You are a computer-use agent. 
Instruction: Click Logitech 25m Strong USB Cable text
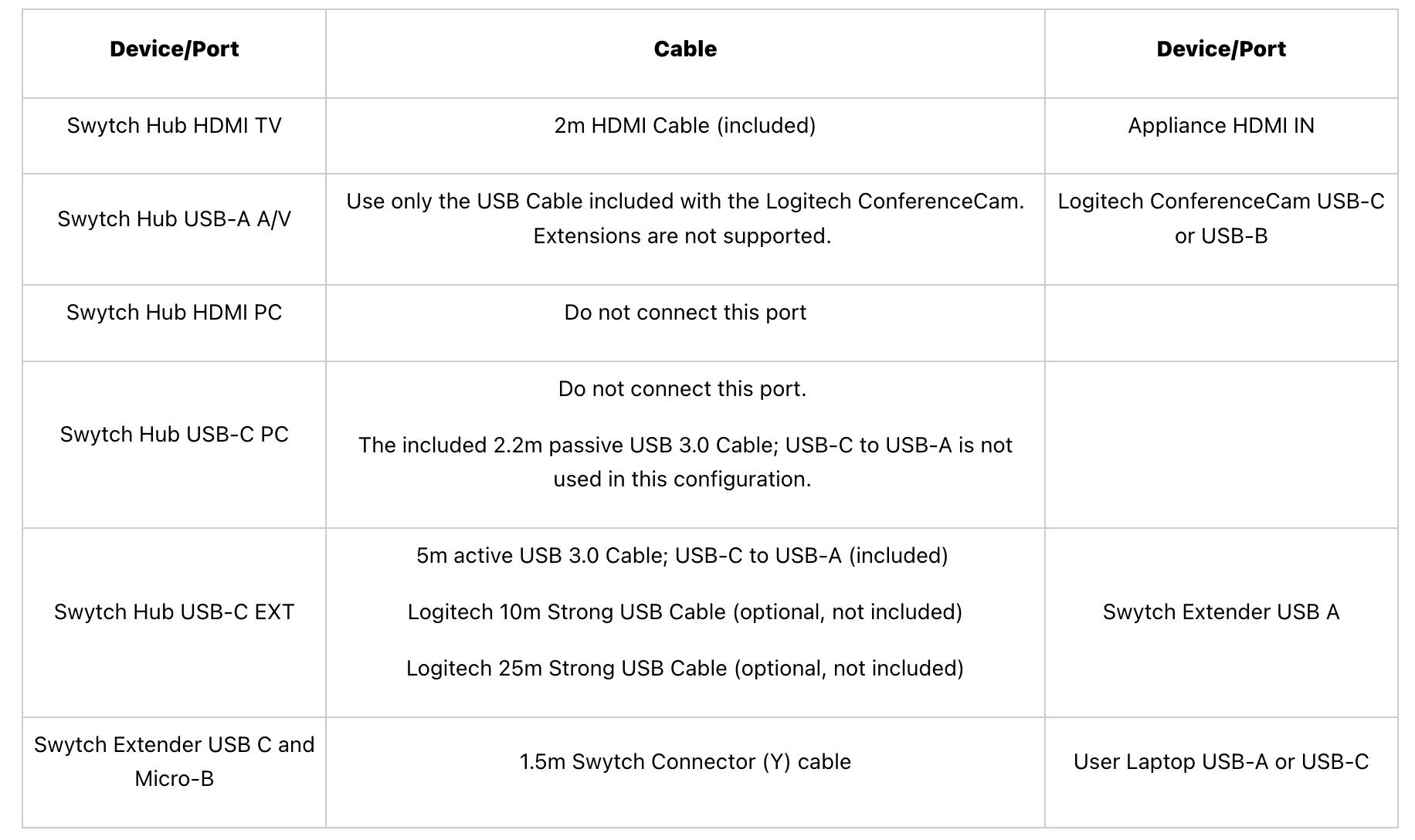pyautogui.click(x=685, y=669)
